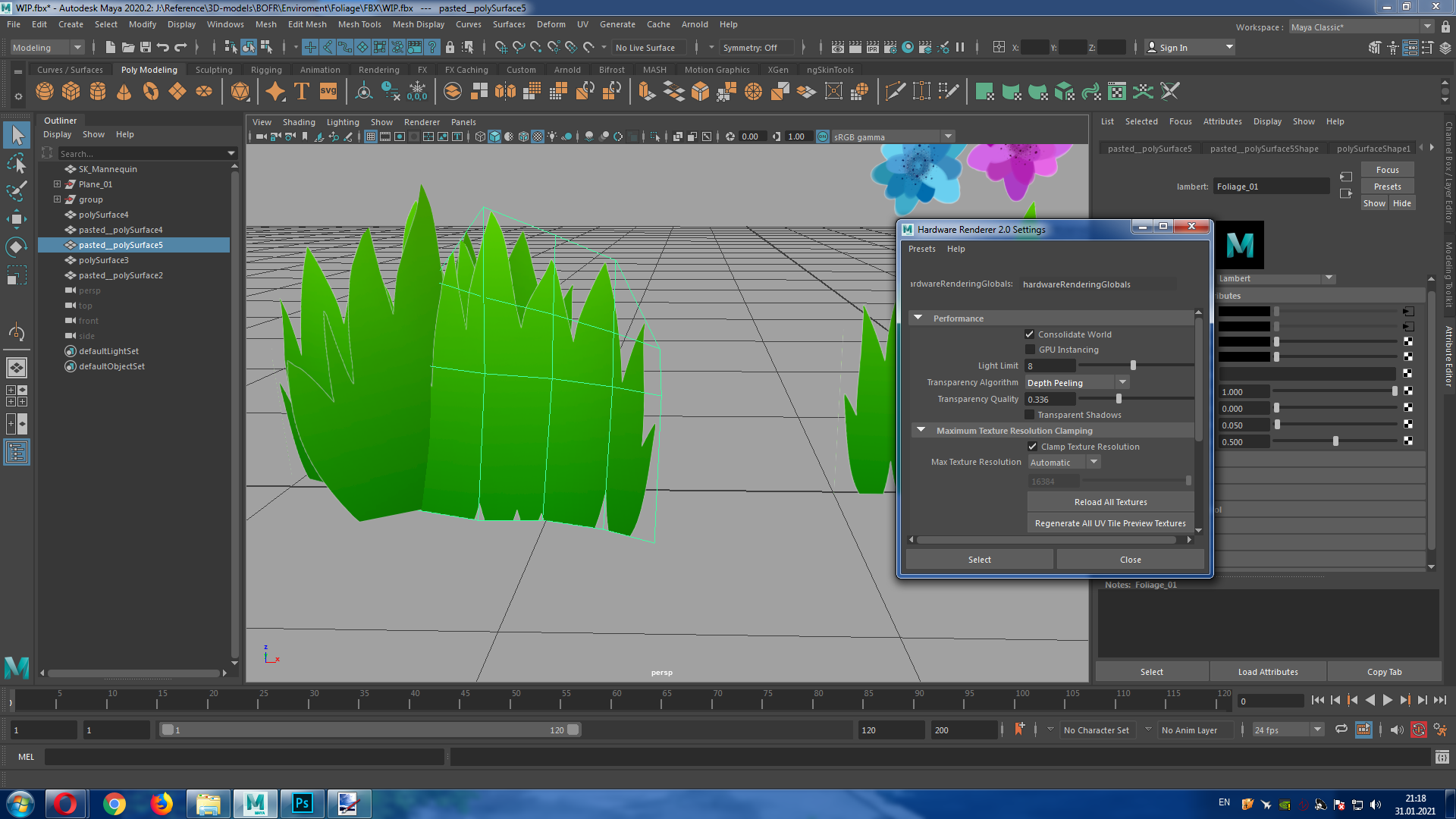1456x819 pixels.
Task: Click the SVG import shelf icon
Action: tap(328, 92)
